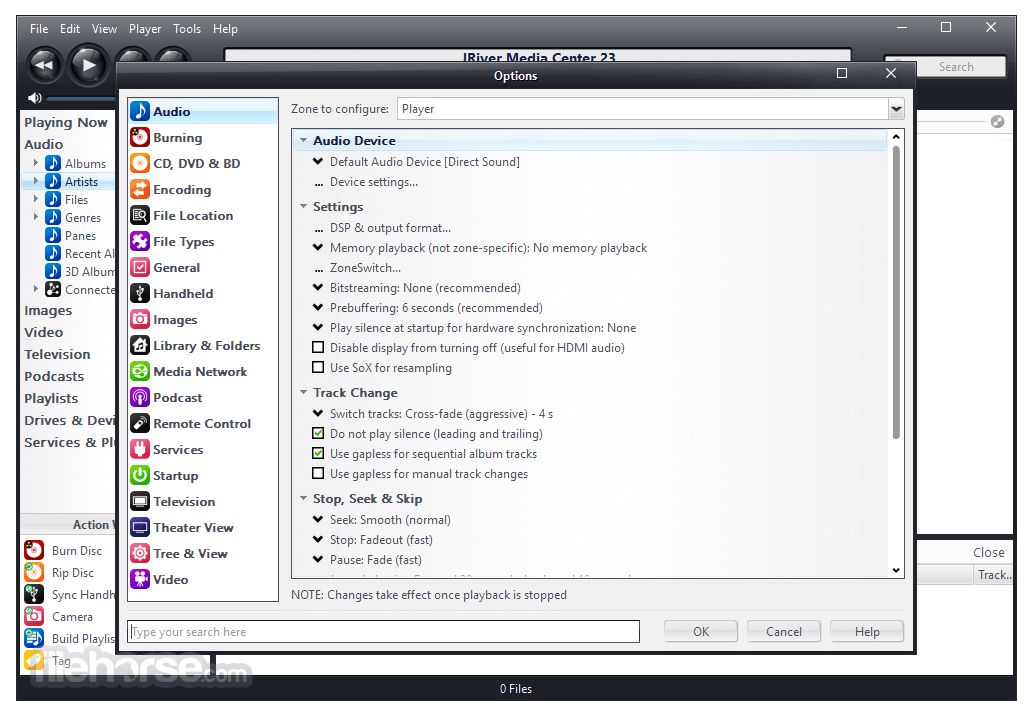
Task: Enable Use SoX for resampling
Action: (x=318, y=367)
